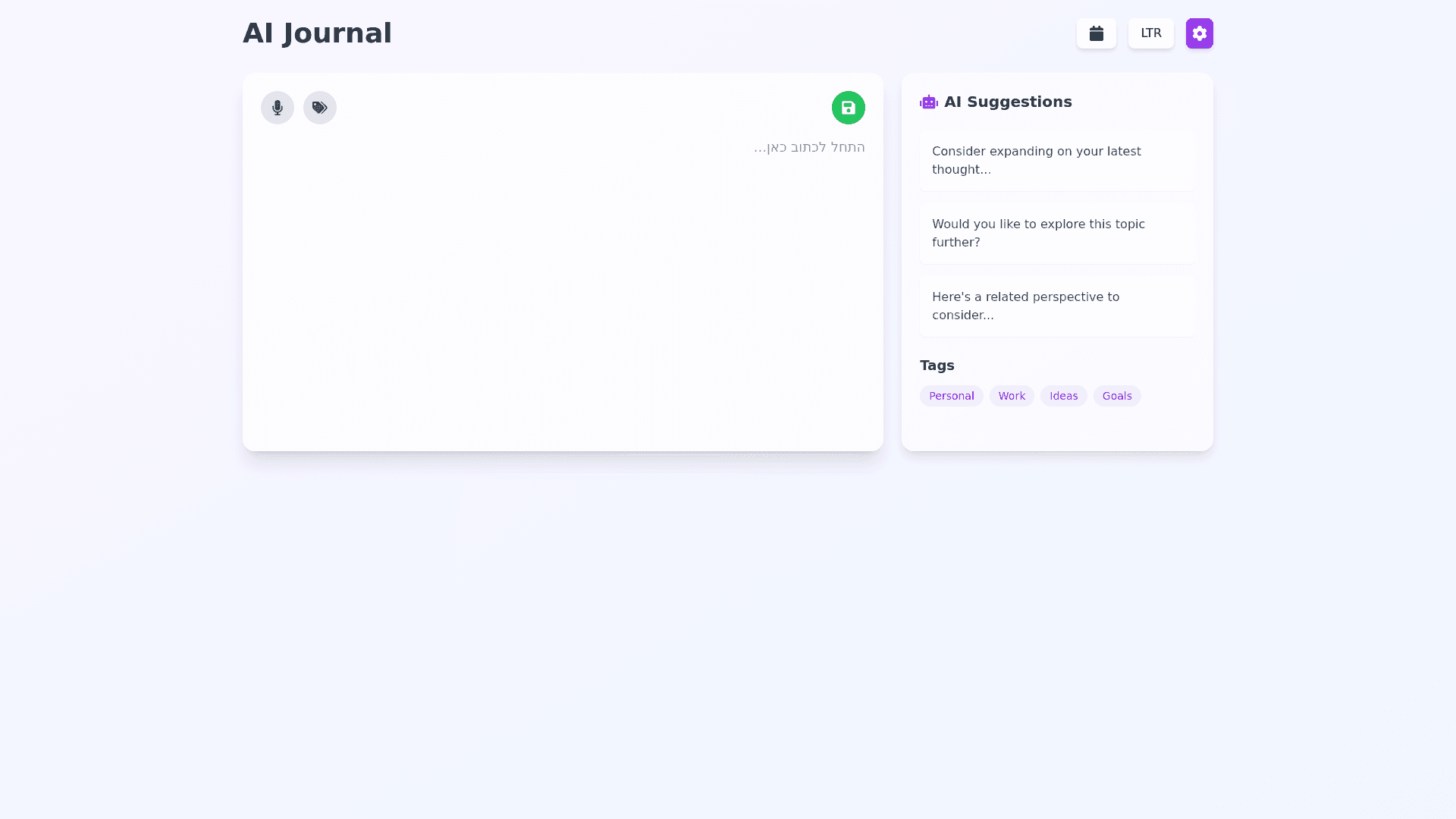The height and width of the screenshot is (819, 1456).
Task: Click the Tags section heading
Action: (x=937, y=366)
